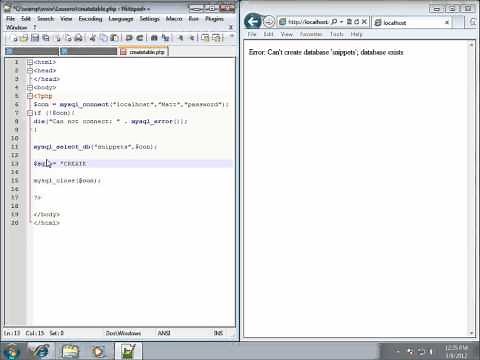The width and height of the screenshot is (480, 360).
Task: Collapse the <html> fold on line 1
Action: click(30, 62)
